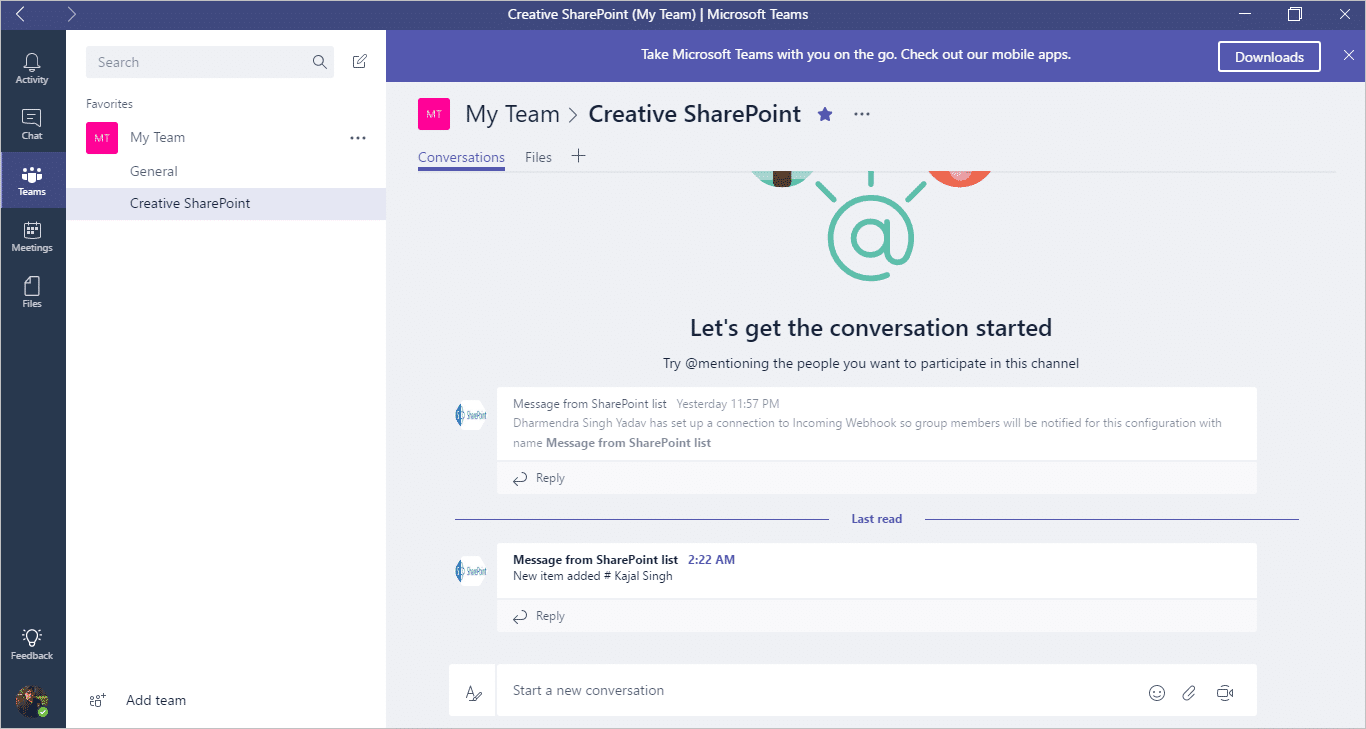This screenshot has width=1366, height=729.
Task: Click Add team at the bottom
Action: pos(138,700)
